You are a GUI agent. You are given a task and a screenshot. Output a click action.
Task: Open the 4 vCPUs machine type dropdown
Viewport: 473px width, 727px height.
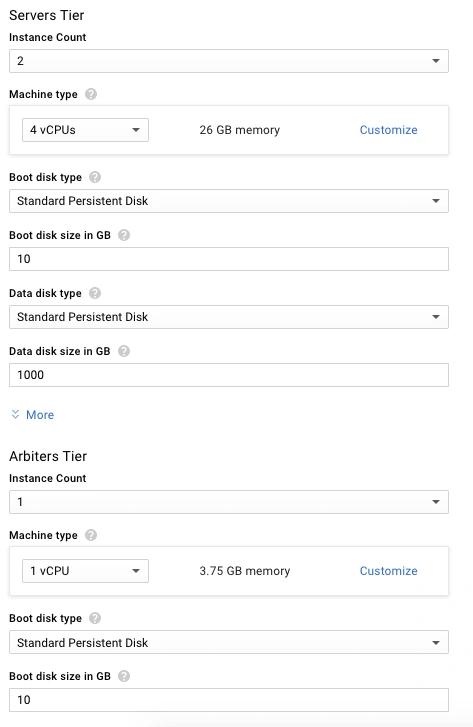tap(85, 130)
